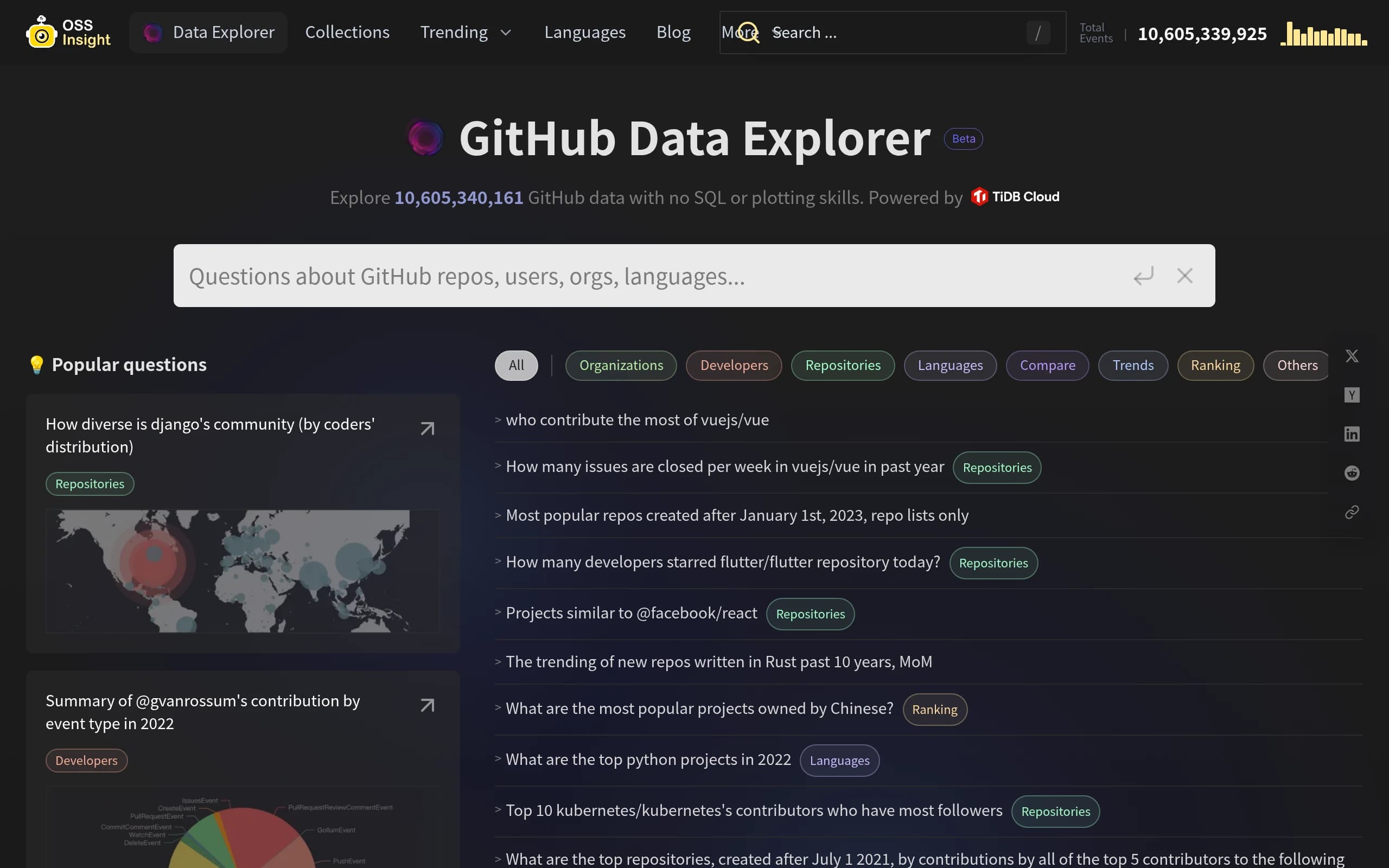This screenshot has width=1389, height=868.
Task: Clear the question box with X icon
Action: (1184, 276)
